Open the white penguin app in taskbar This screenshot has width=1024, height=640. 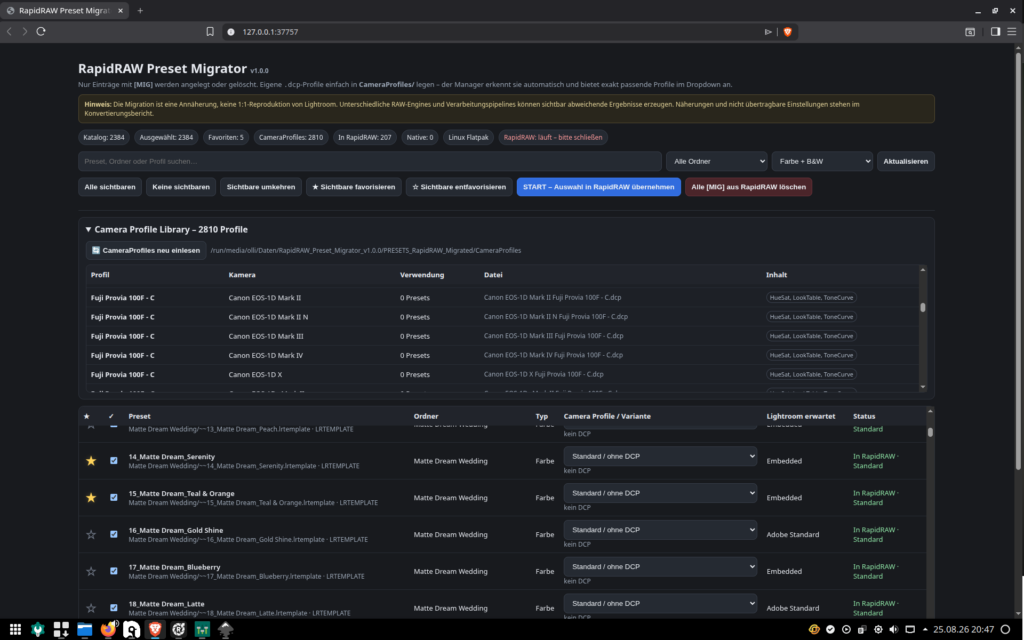tap(132, 630)
